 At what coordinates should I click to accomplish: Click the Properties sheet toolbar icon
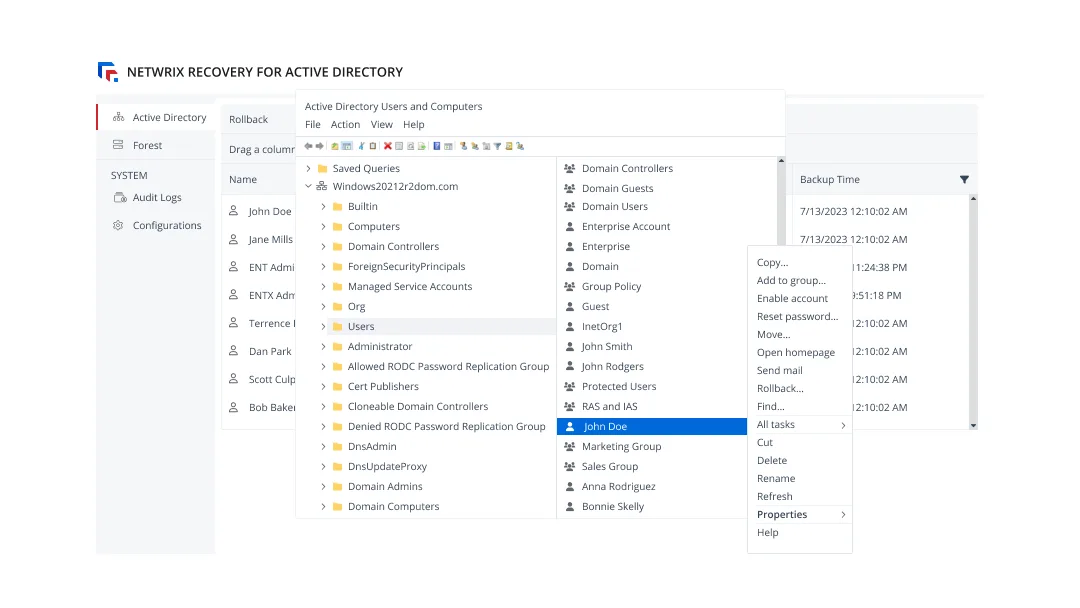coord(399,146)
